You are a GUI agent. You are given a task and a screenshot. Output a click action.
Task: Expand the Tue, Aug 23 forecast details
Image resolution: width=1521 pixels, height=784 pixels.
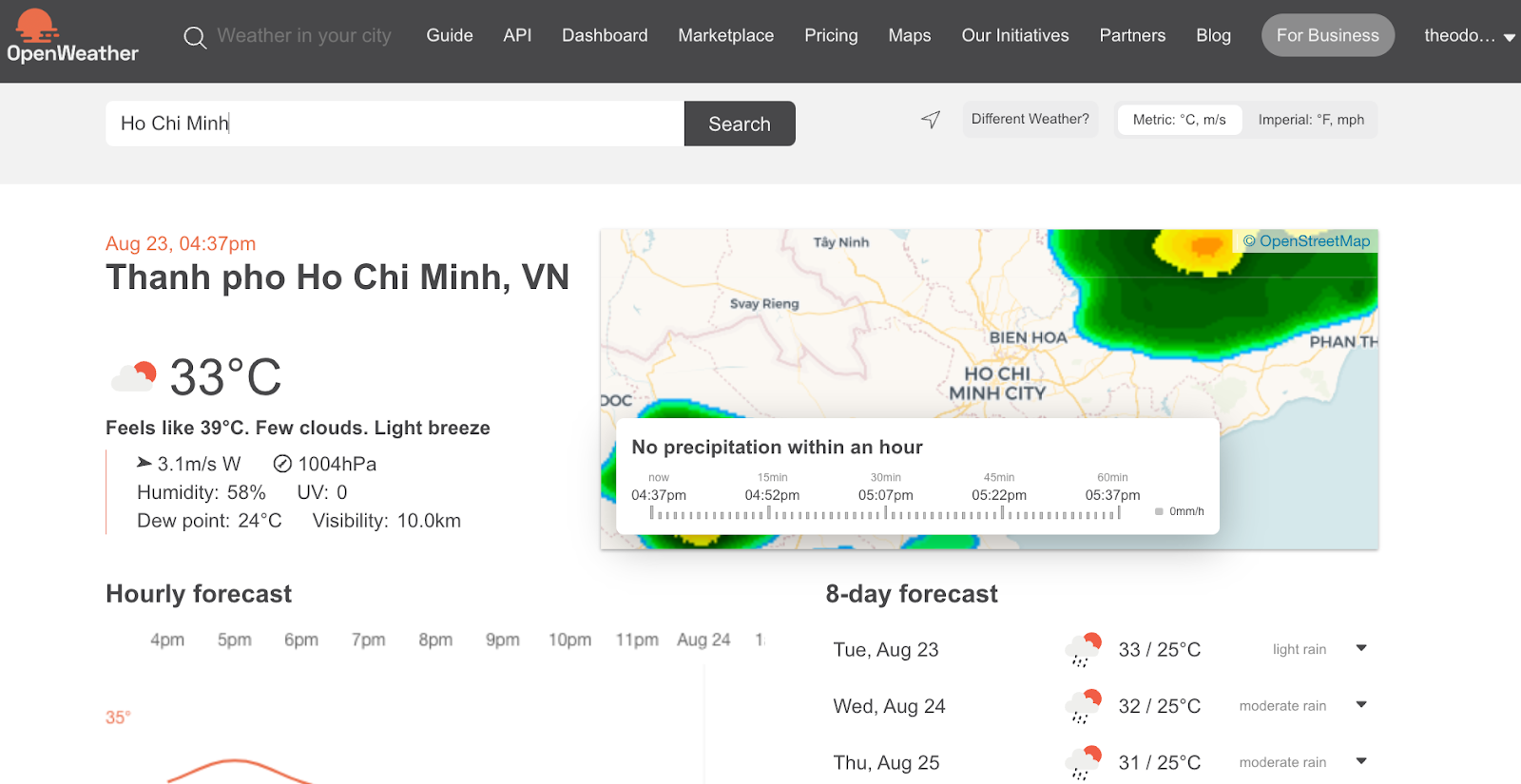(x=1361, y=648)
